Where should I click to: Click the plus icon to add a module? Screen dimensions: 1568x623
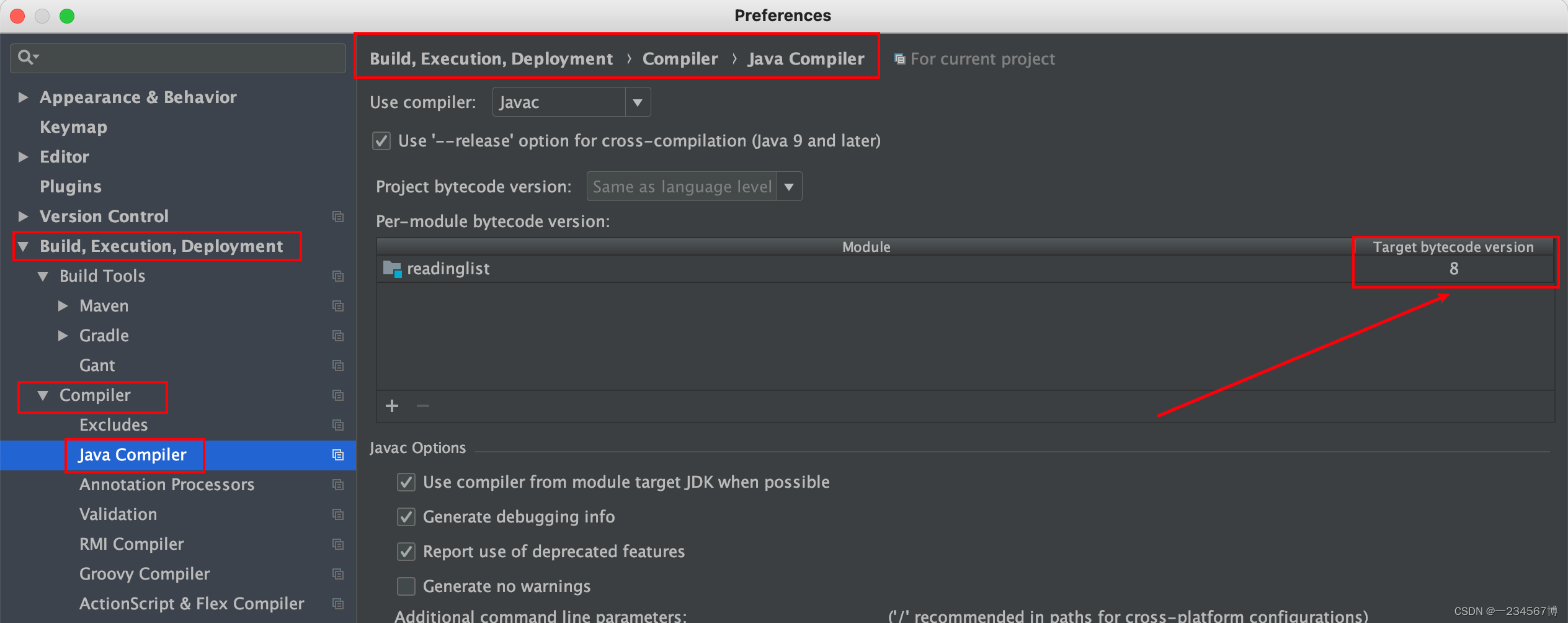[x=392, y=406]
